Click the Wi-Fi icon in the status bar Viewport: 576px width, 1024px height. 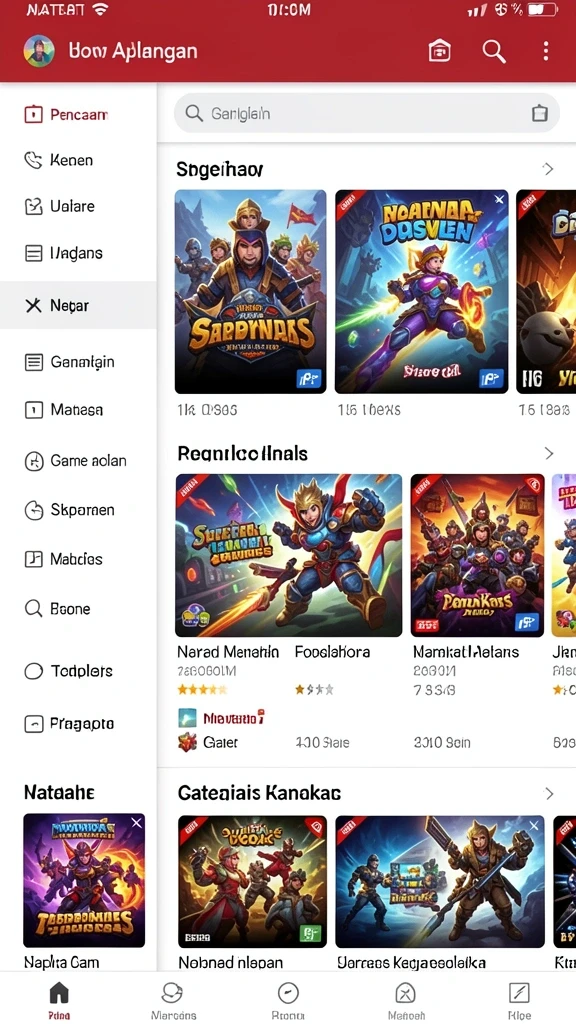[x=100, y=10]
